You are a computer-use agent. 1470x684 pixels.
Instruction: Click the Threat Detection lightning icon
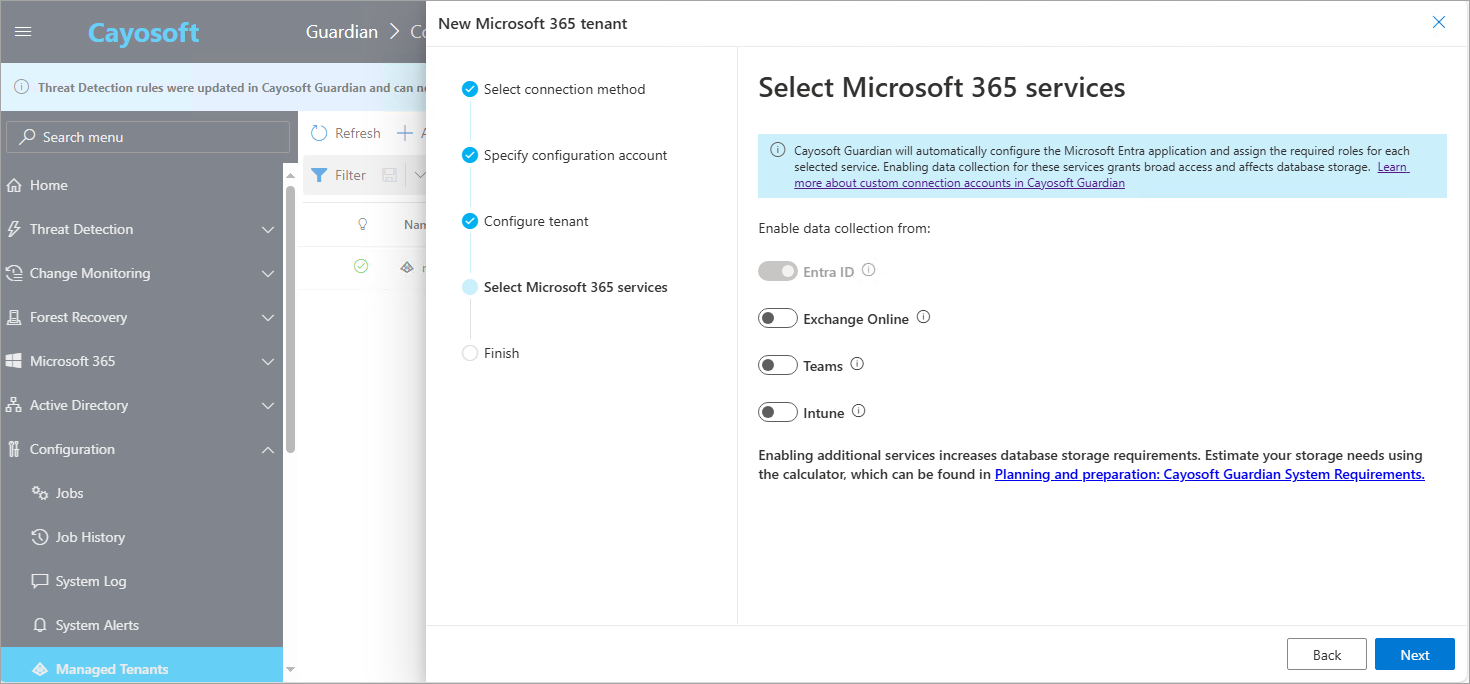tap(14, 229)
